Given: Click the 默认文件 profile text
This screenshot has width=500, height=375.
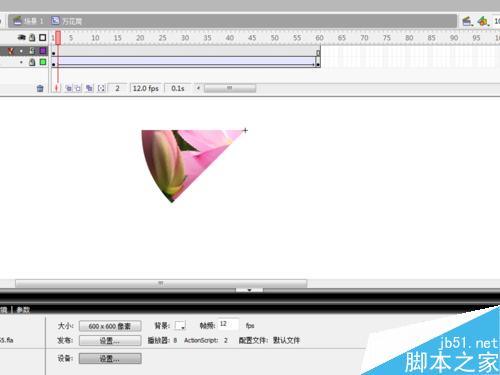Looking at the screenshot, I should (x=286, y=340).
